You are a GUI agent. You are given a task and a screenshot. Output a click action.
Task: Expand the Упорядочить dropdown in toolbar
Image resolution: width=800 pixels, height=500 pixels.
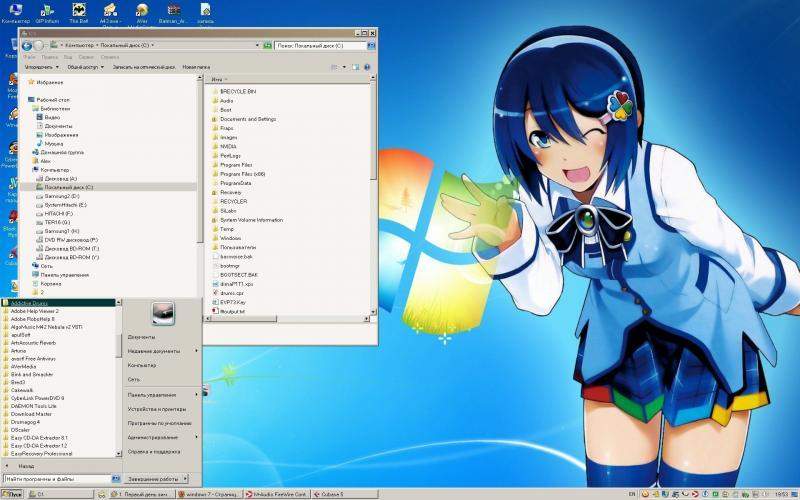40,67
